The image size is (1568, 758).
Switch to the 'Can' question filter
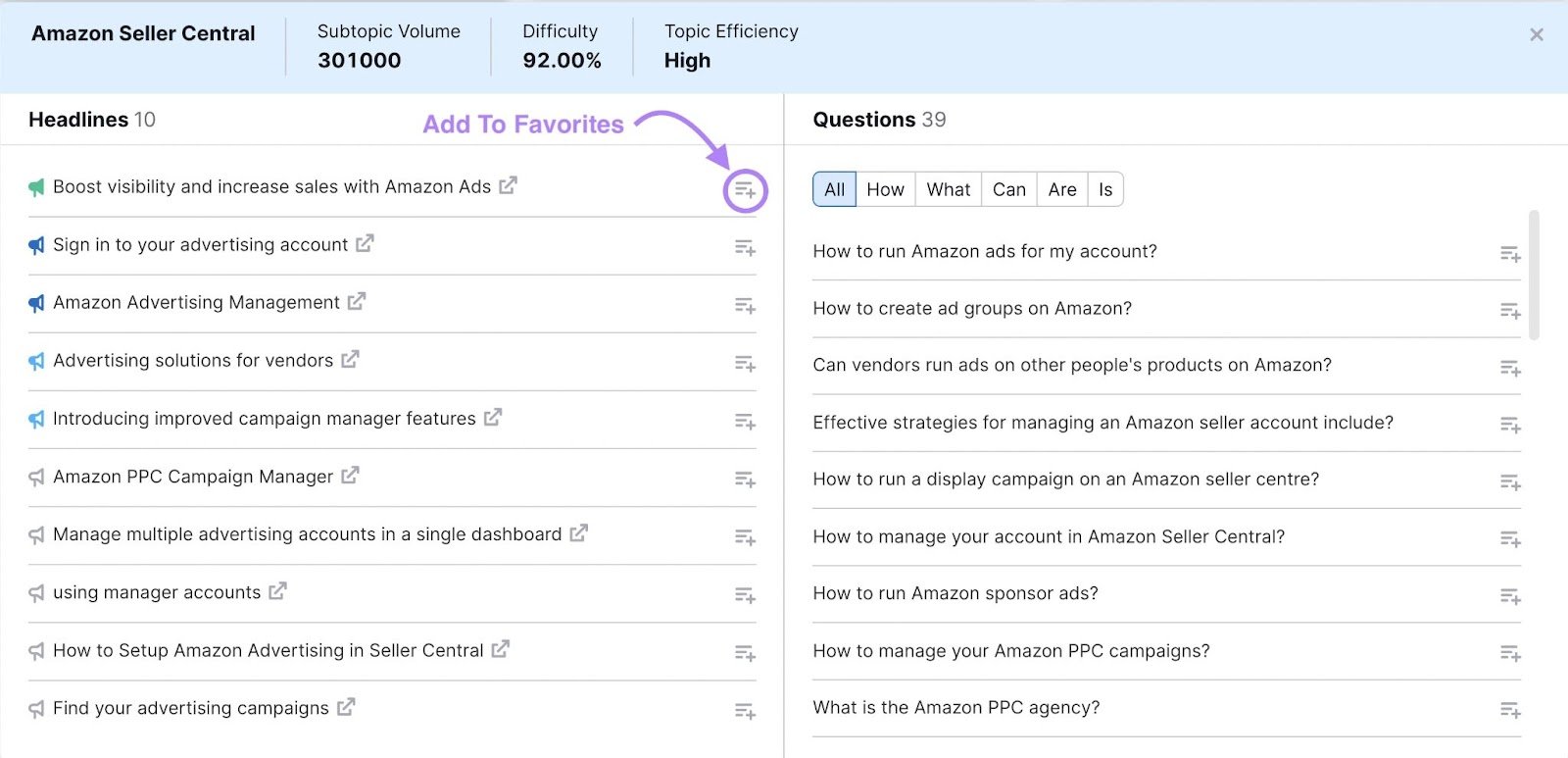[1008, 189]
